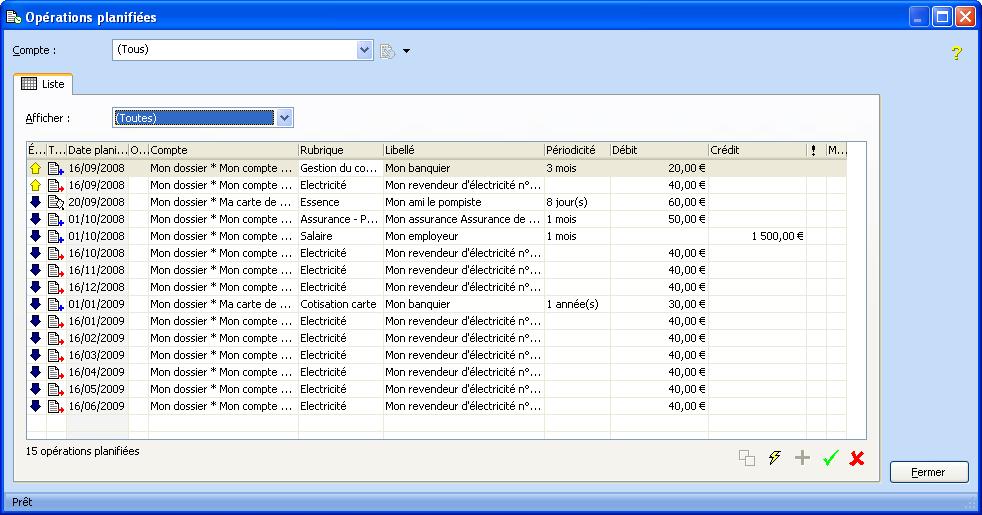Sort by the Périodicité column header
The height and width of the screenshot is (515, 982).
576,150
